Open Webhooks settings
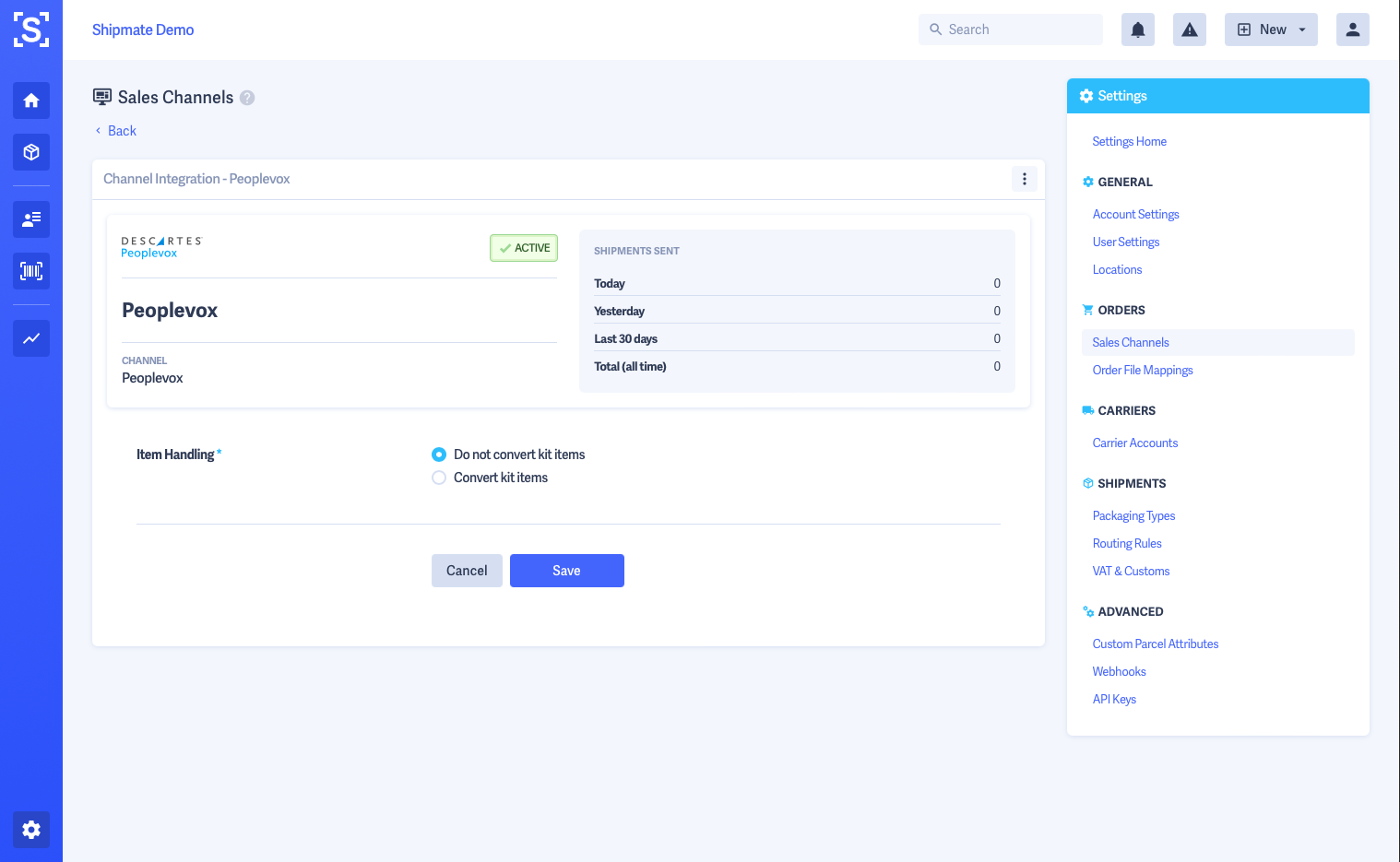The image size is (1400, 862). point(1120,671)
